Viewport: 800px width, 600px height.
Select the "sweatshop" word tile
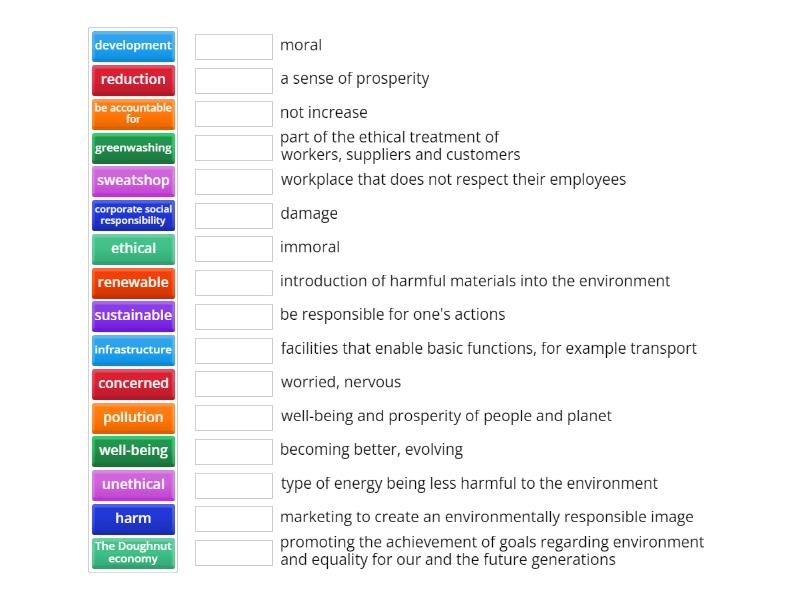133,181
